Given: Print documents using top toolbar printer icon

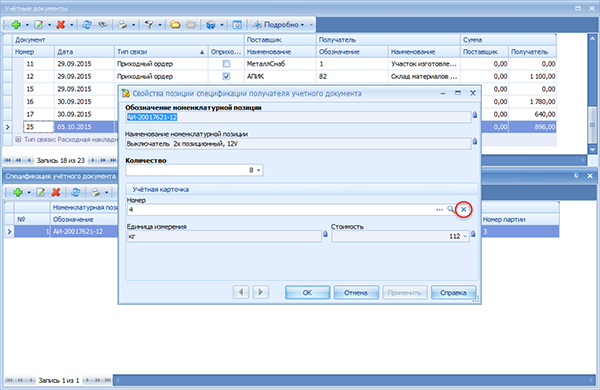Looking at the screenshot, I should 122,25.
